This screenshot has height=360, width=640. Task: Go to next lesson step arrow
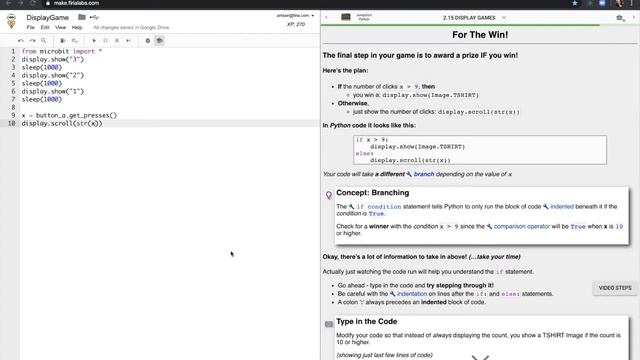pos(634,18)
